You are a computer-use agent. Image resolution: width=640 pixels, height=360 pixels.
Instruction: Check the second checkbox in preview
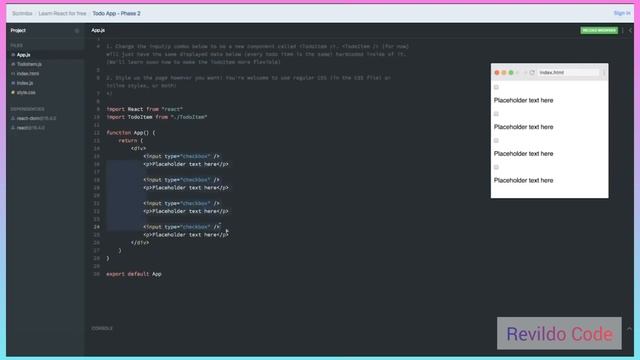[496, 114]
